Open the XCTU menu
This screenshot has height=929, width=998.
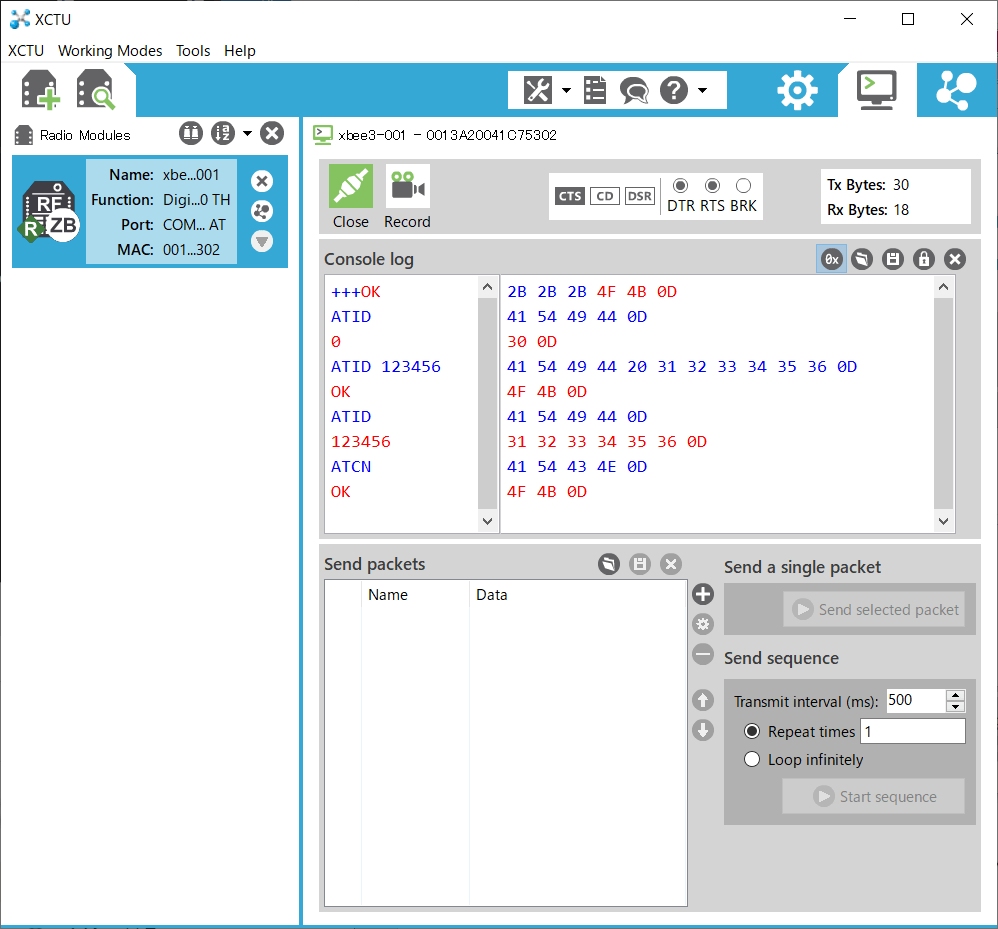[x=26, y=50]
